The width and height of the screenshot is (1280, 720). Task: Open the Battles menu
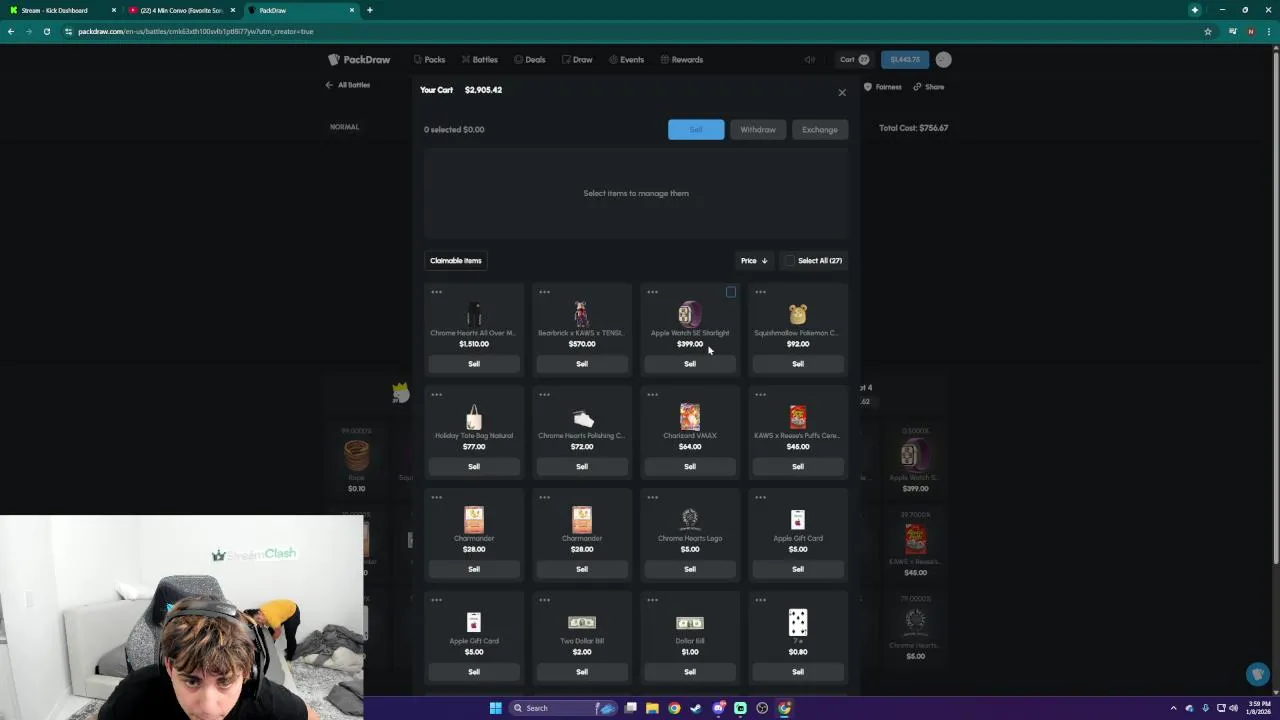[479, 60]
